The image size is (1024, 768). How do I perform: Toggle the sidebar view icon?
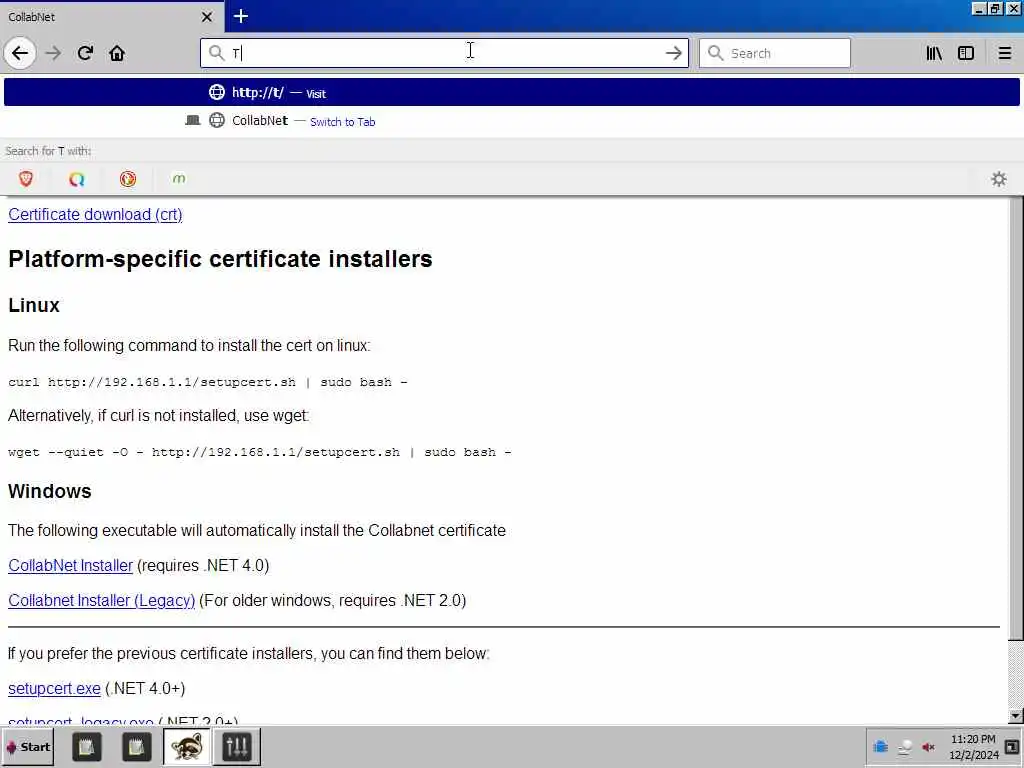(966, 53)
